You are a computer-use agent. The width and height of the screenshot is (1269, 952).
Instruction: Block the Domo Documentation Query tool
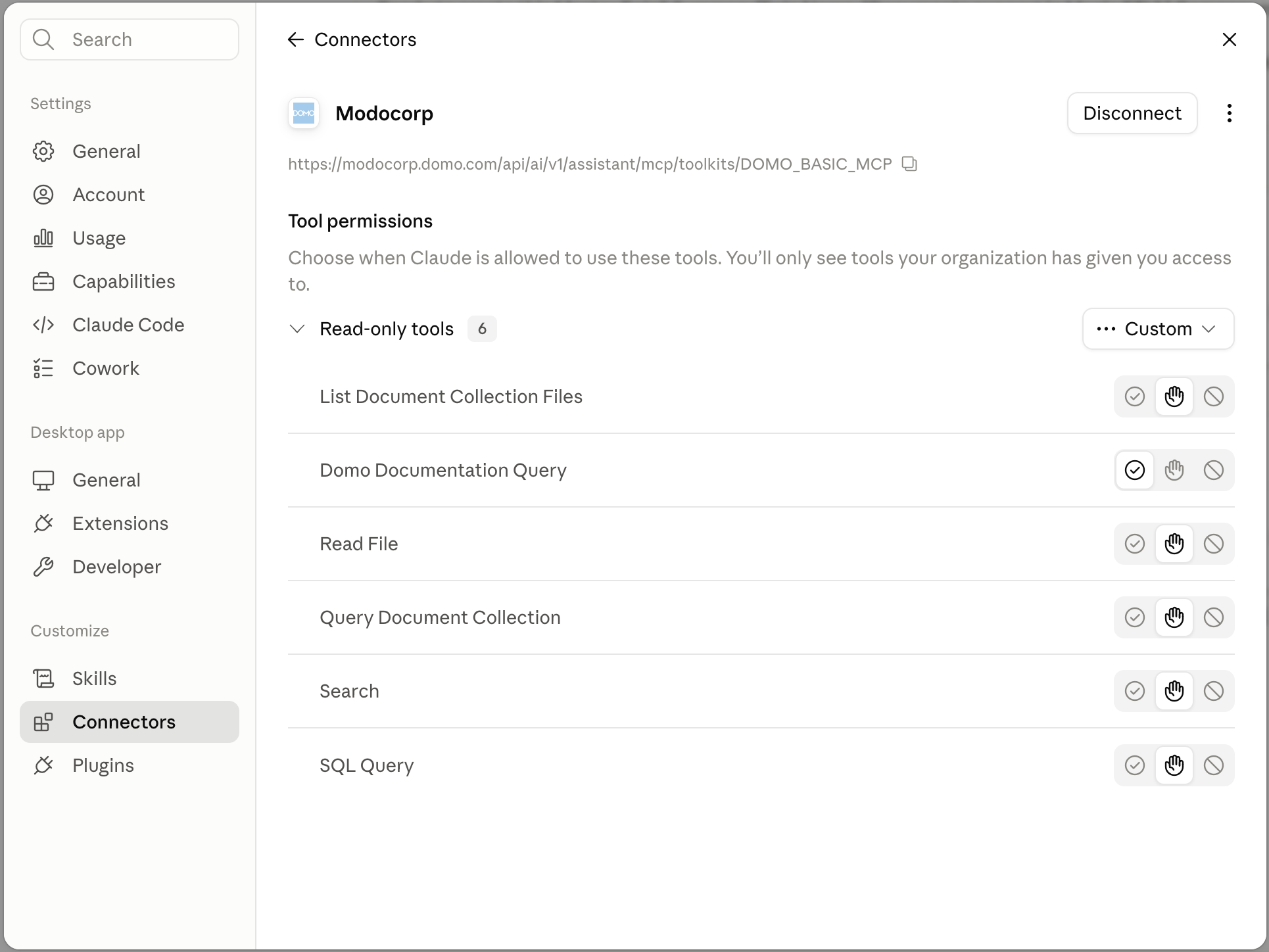pos(1214,470)
